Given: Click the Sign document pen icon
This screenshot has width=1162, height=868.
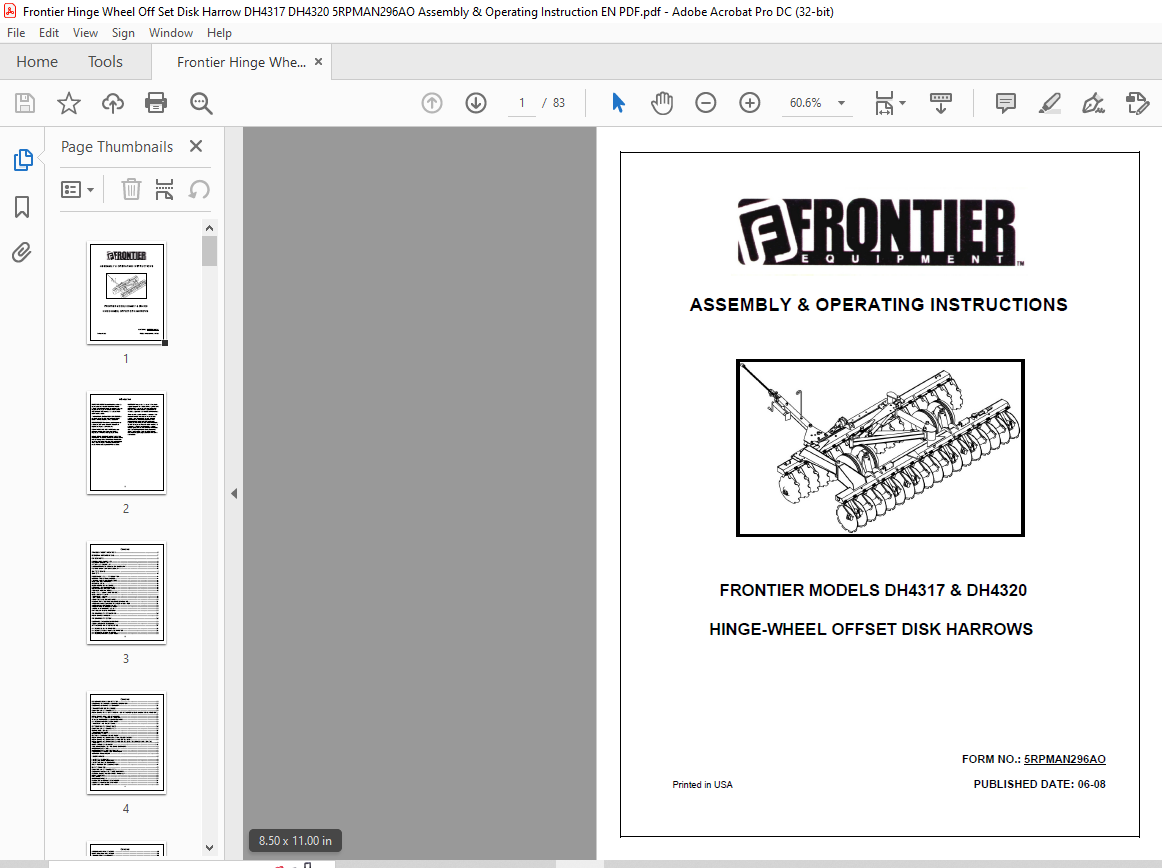Looking at the screenshot, I should 1093,103.
